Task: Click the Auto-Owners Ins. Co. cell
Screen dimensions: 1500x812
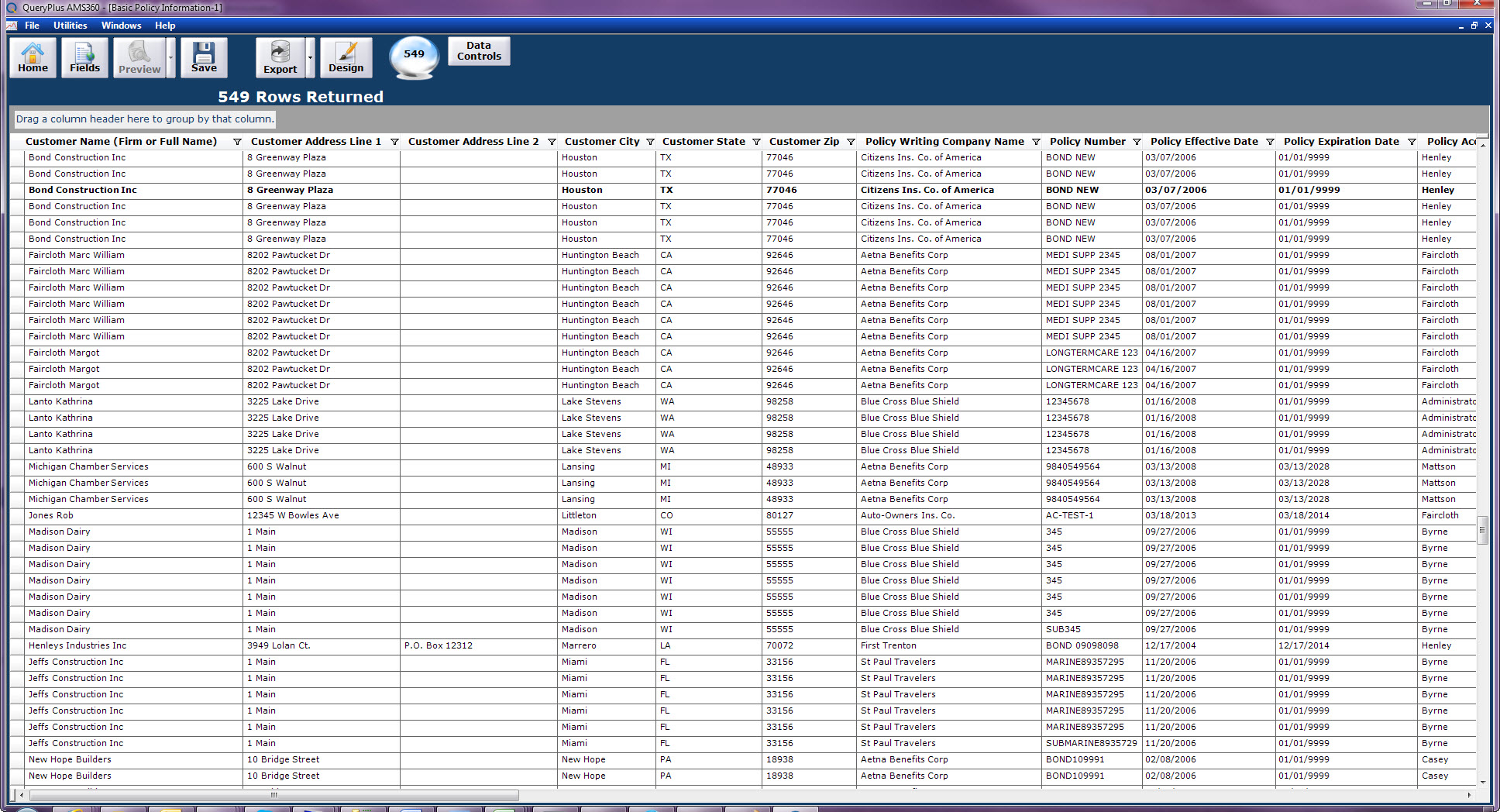Action: coord(949,515)
